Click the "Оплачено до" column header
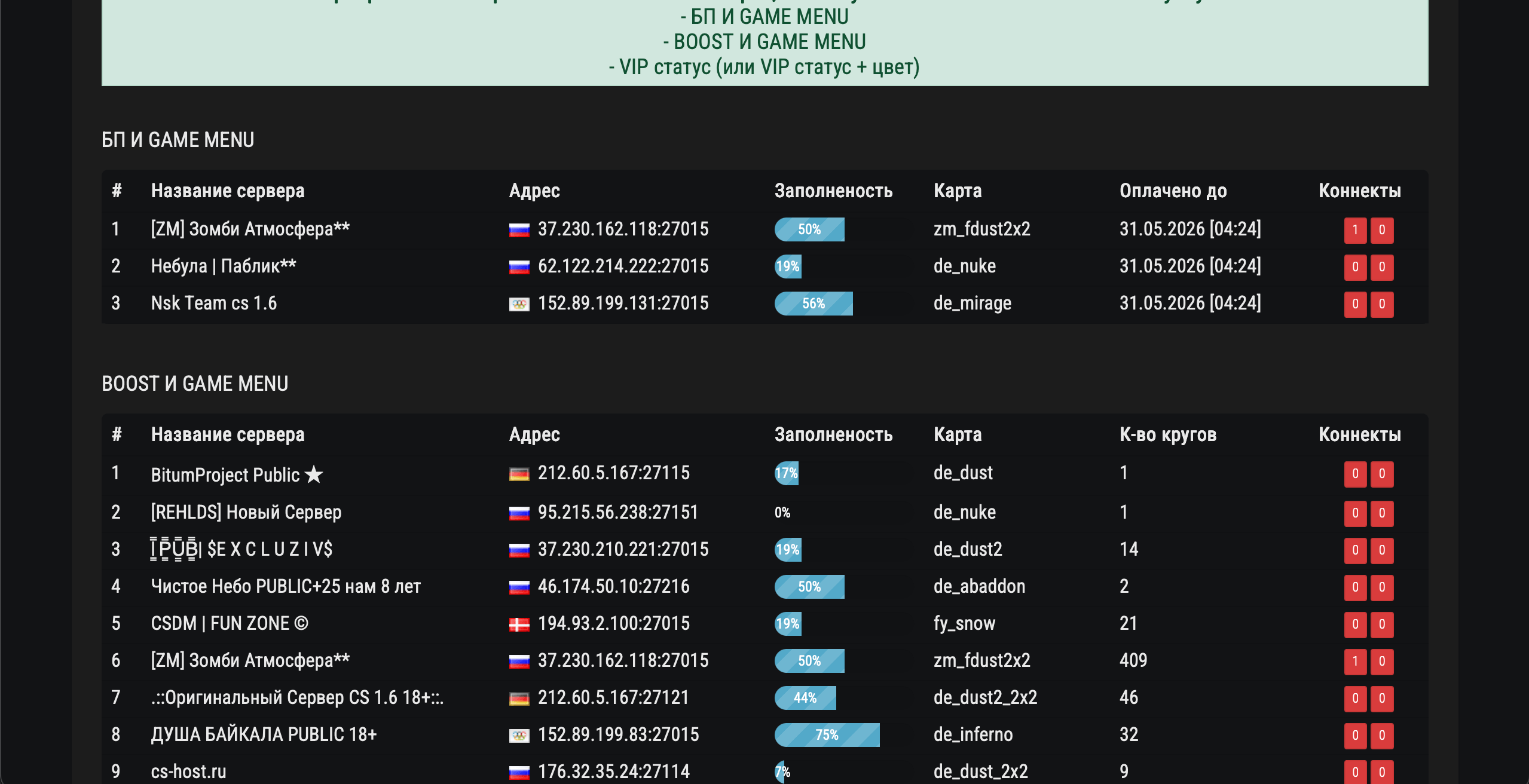This screenshot has width=1529, height=784. click(x=1173, y=191)
